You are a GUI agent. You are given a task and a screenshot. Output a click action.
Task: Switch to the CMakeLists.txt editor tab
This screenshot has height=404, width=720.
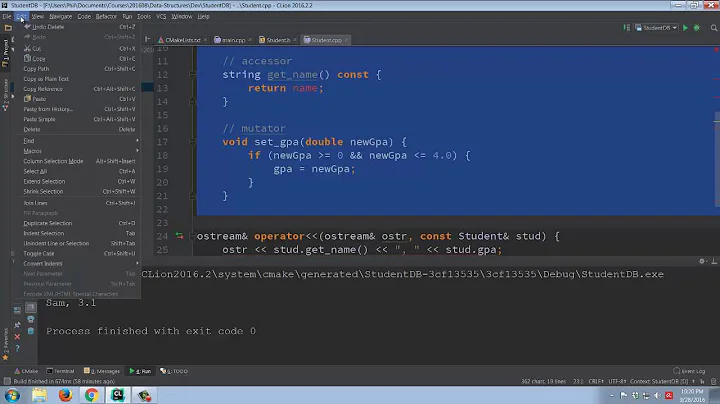point(182,40)
